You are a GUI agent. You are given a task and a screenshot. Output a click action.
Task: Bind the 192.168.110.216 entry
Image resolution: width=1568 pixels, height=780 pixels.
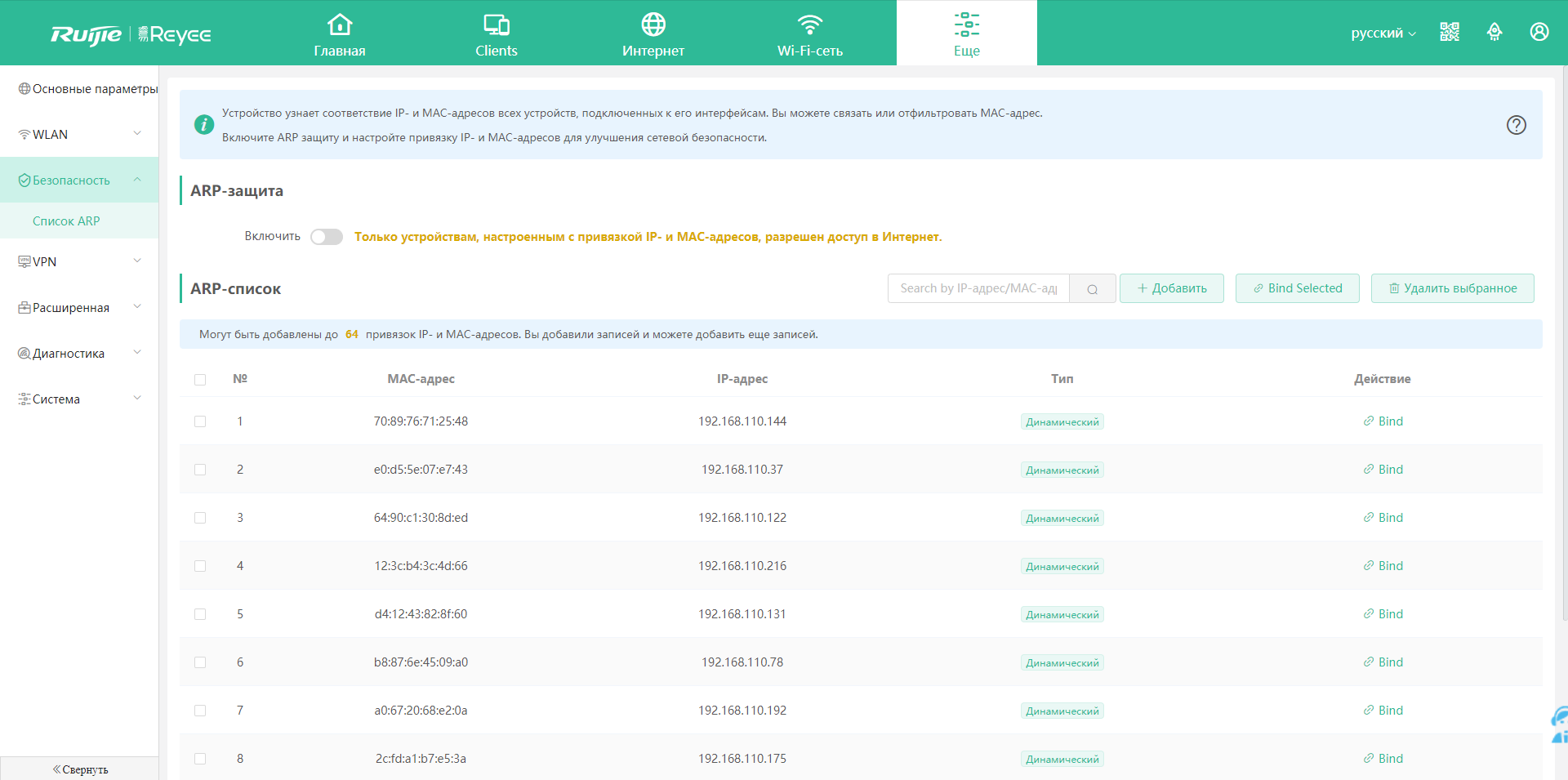(1383, 566)
